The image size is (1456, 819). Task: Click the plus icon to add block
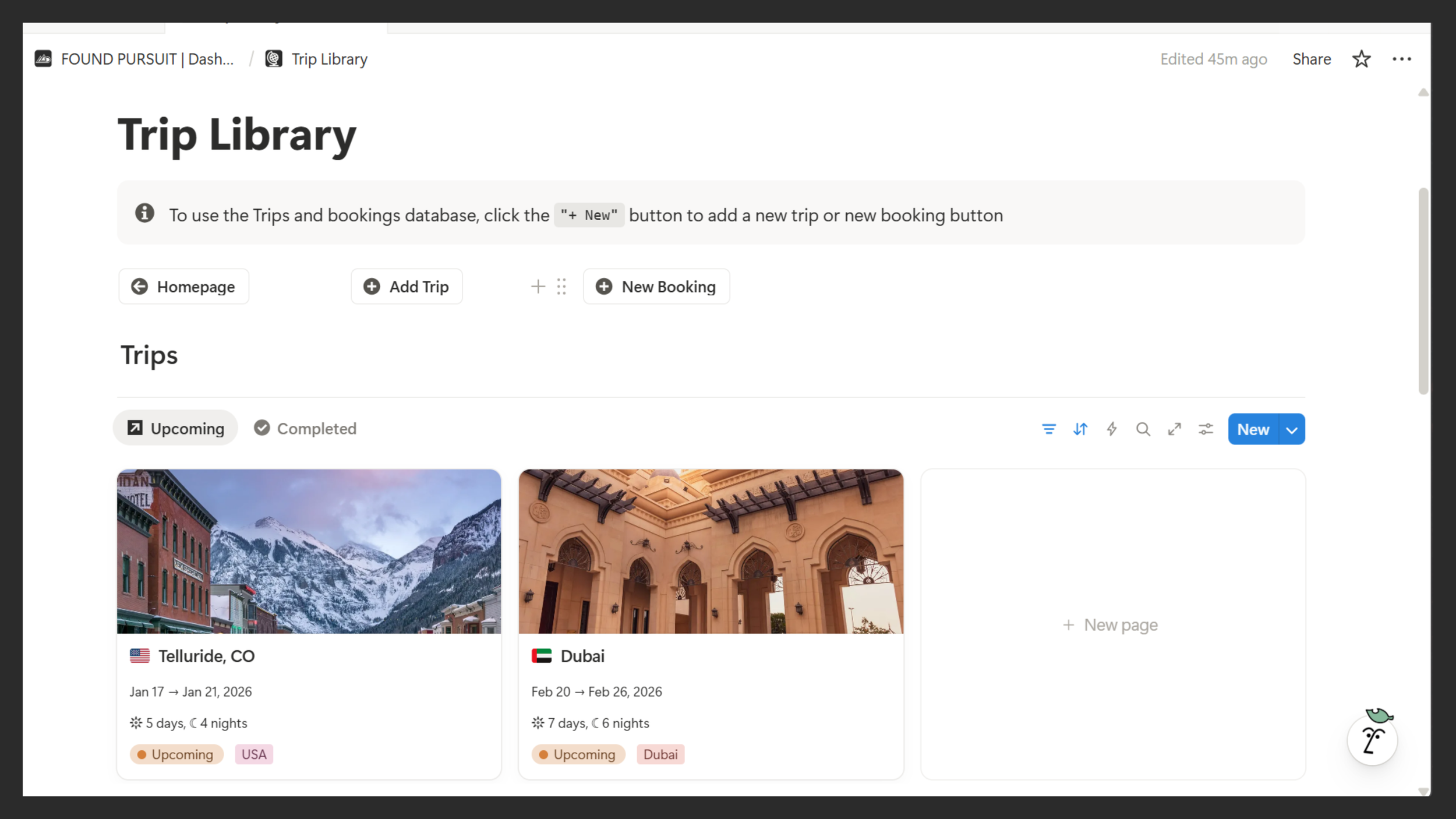click(x=538, y=286)
